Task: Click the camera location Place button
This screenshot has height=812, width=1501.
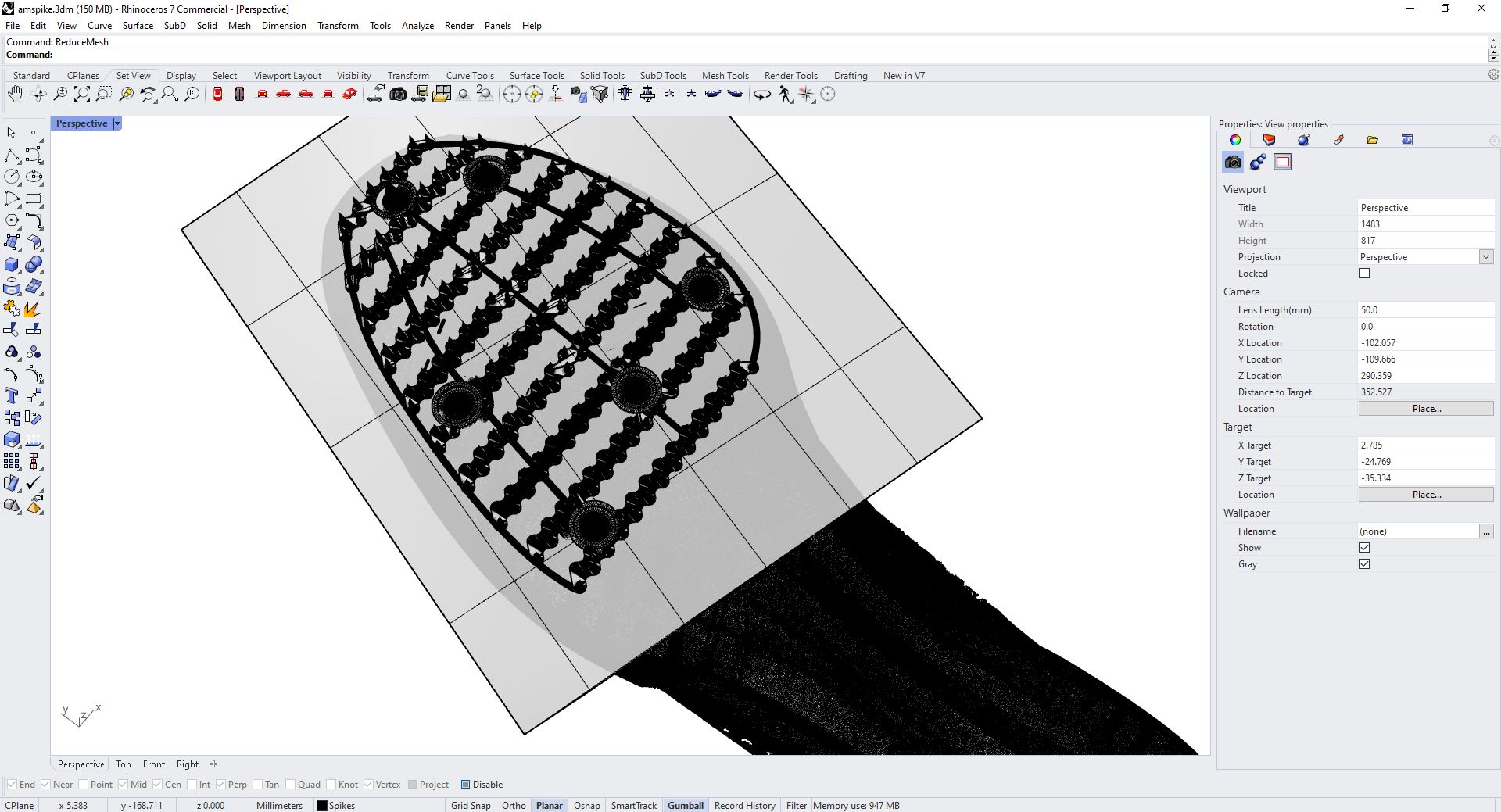Action: pos(1425,409)
